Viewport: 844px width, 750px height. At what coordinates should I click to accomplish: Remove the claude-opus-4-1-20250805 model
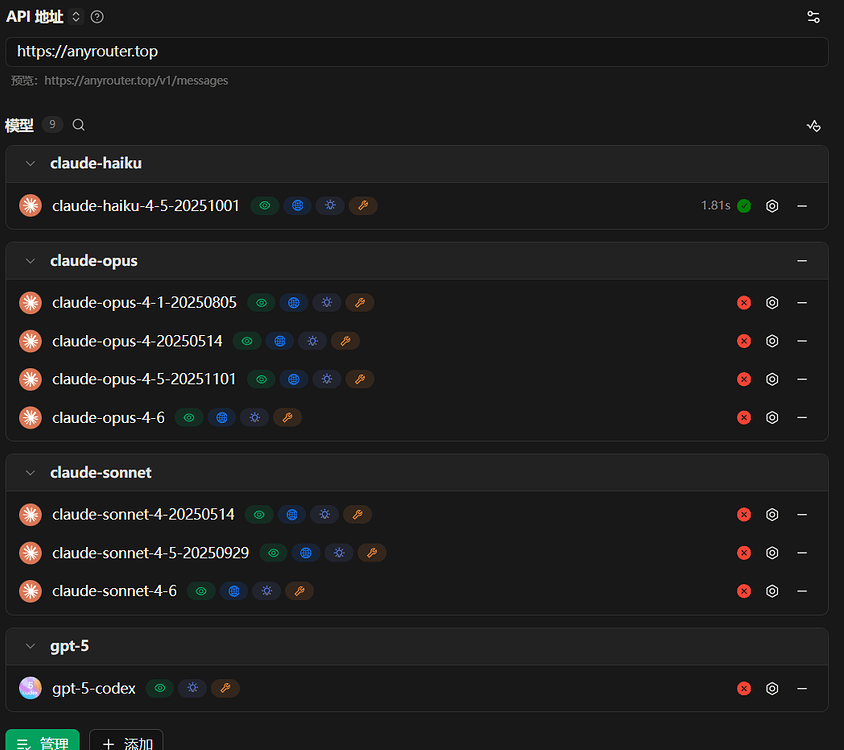coord(802,303)
